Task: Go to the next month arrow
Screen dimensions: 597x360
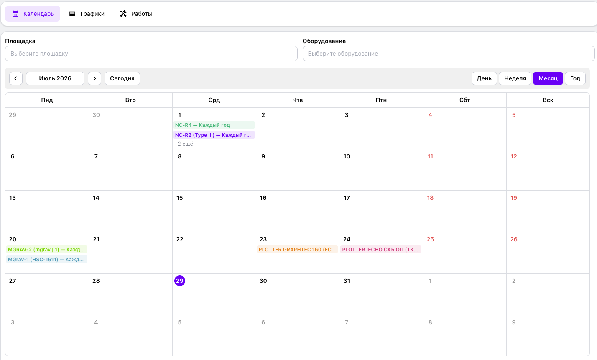Action: tap(94, 78)
